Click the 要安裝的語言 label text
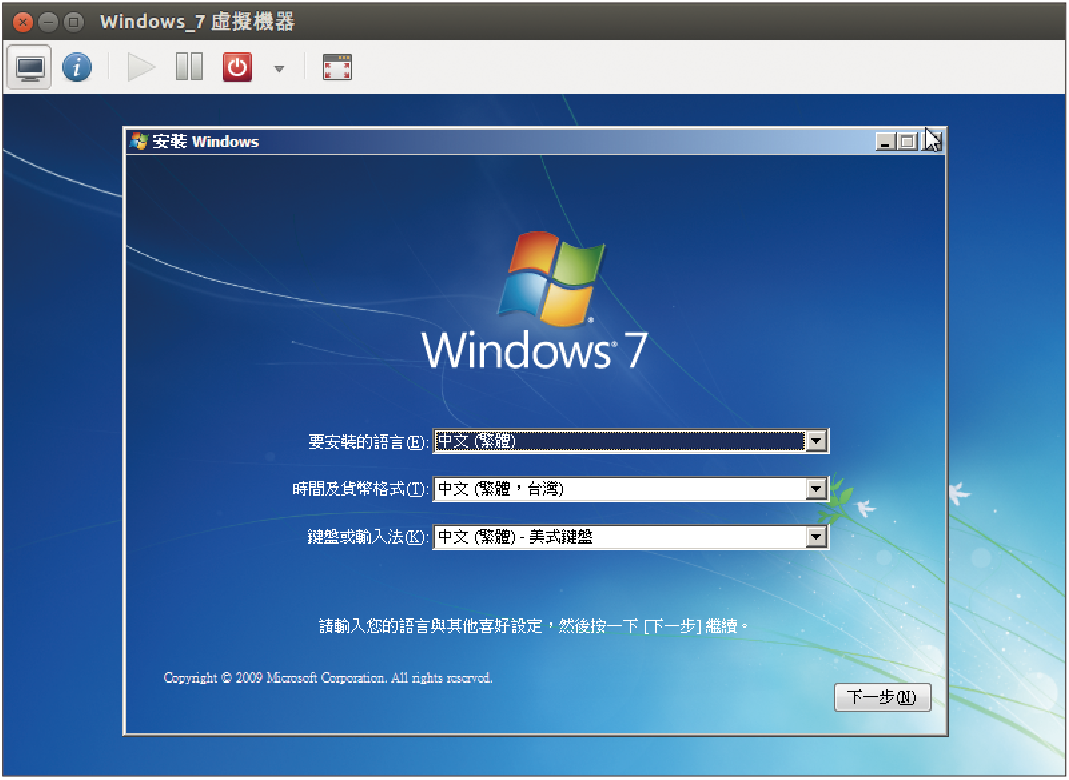Viewport: 1069px width, 780px height. click(x=368, y=442)
